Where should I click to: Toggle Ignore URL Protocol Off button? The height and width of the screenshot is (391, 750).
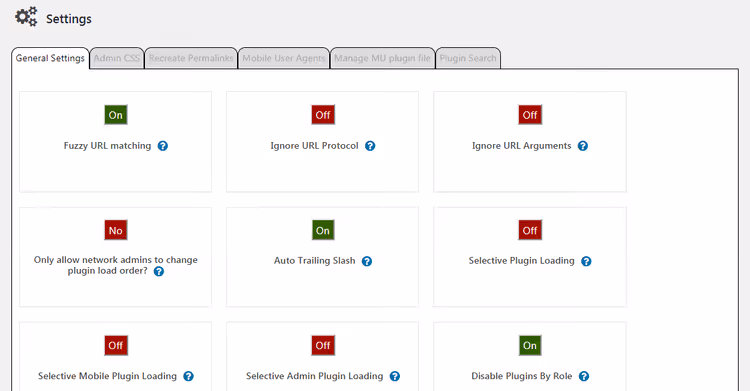pos(323,115)
